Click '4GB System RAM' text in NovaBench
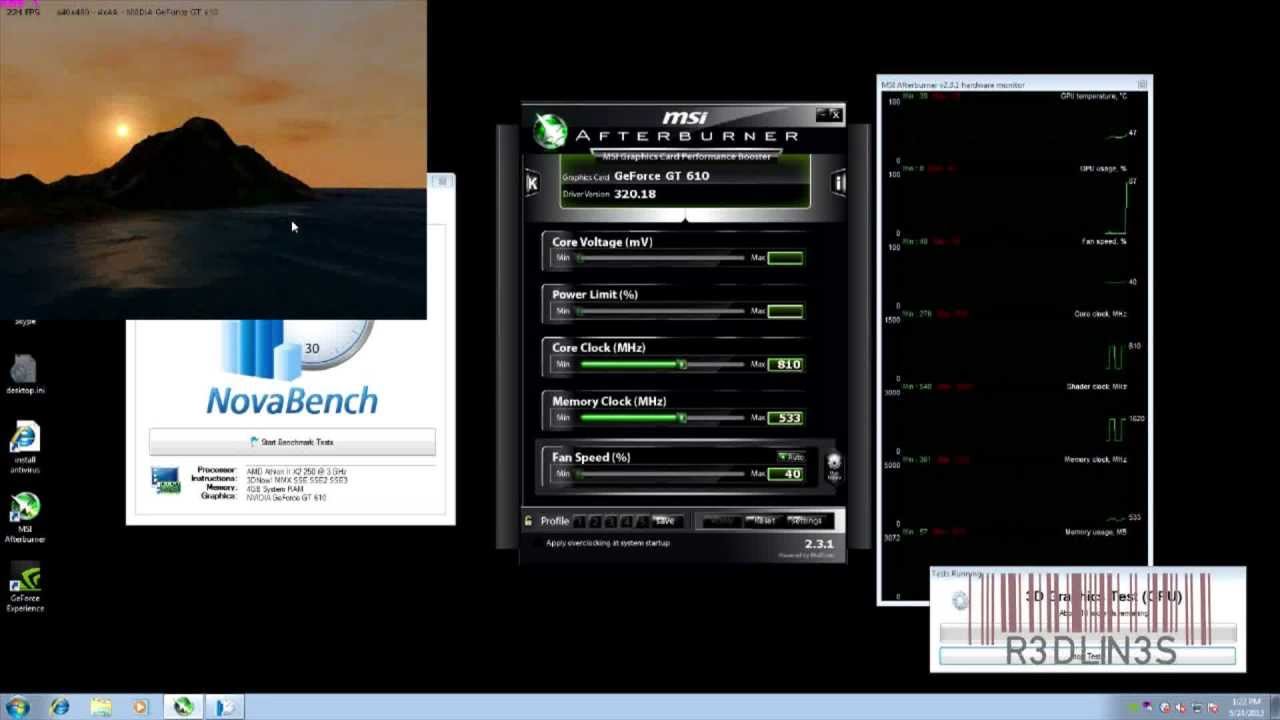This screenshot has width=1280, height=720. 275,488
